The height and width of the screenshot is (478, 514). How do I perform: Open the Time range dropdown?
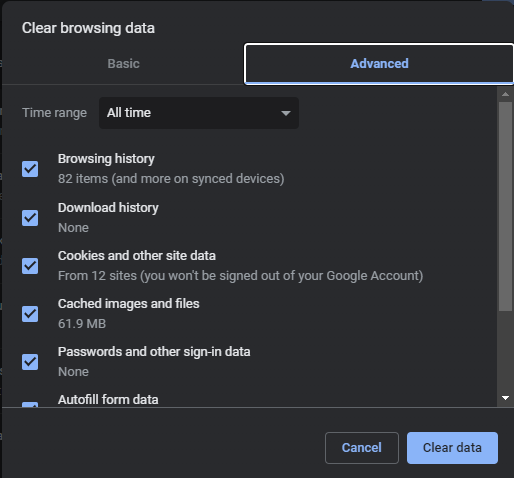199,113
